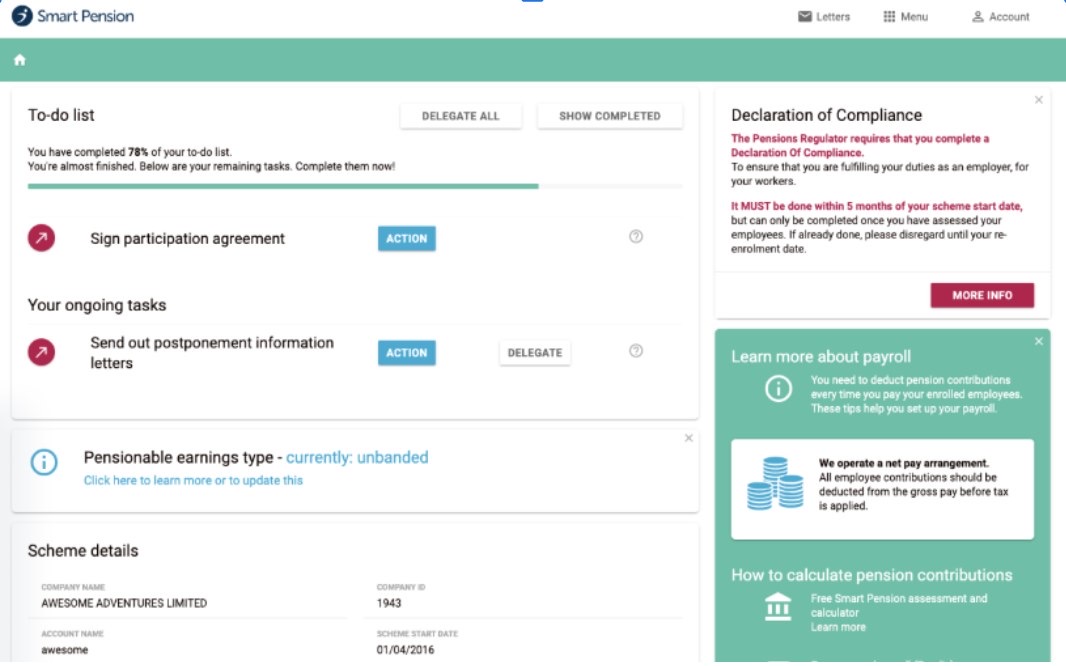Click 'Sign participation agreement' task text
Viewport: 1066px width, 666px height.
pos(188,239)
